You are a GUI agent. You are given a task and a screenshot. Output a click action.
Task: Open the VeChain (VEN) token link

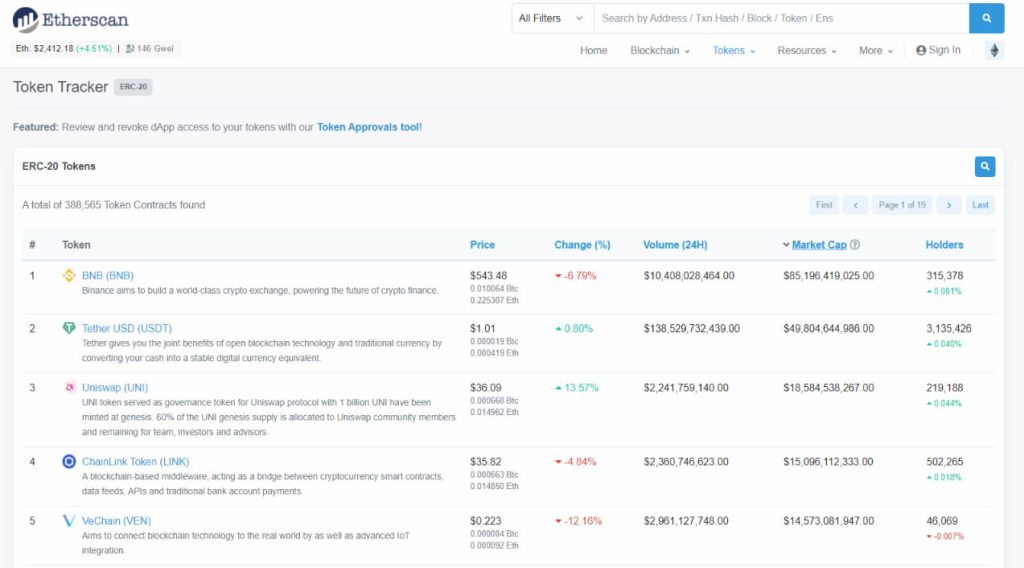pos(116,521)
